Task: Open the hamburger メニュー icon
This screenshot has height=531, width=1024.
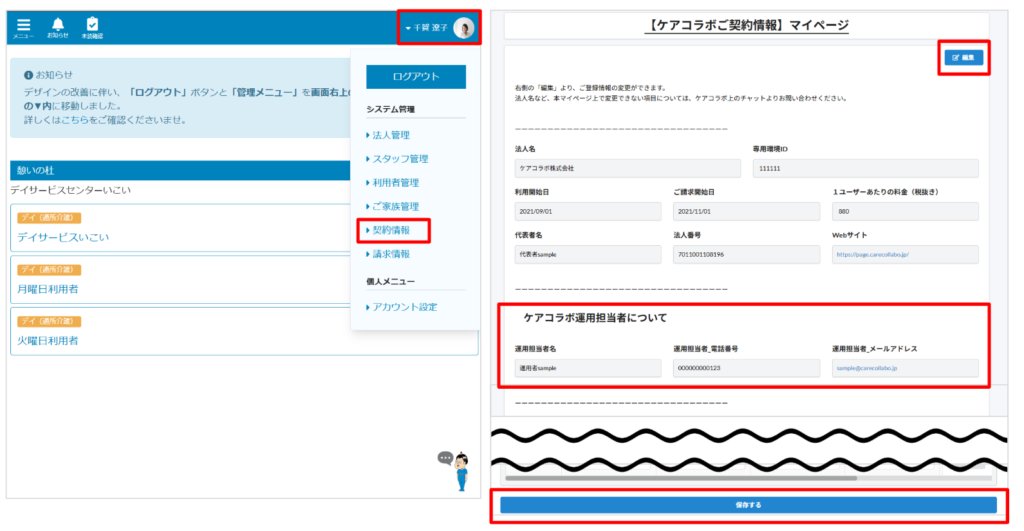Action: click(24, 27)
